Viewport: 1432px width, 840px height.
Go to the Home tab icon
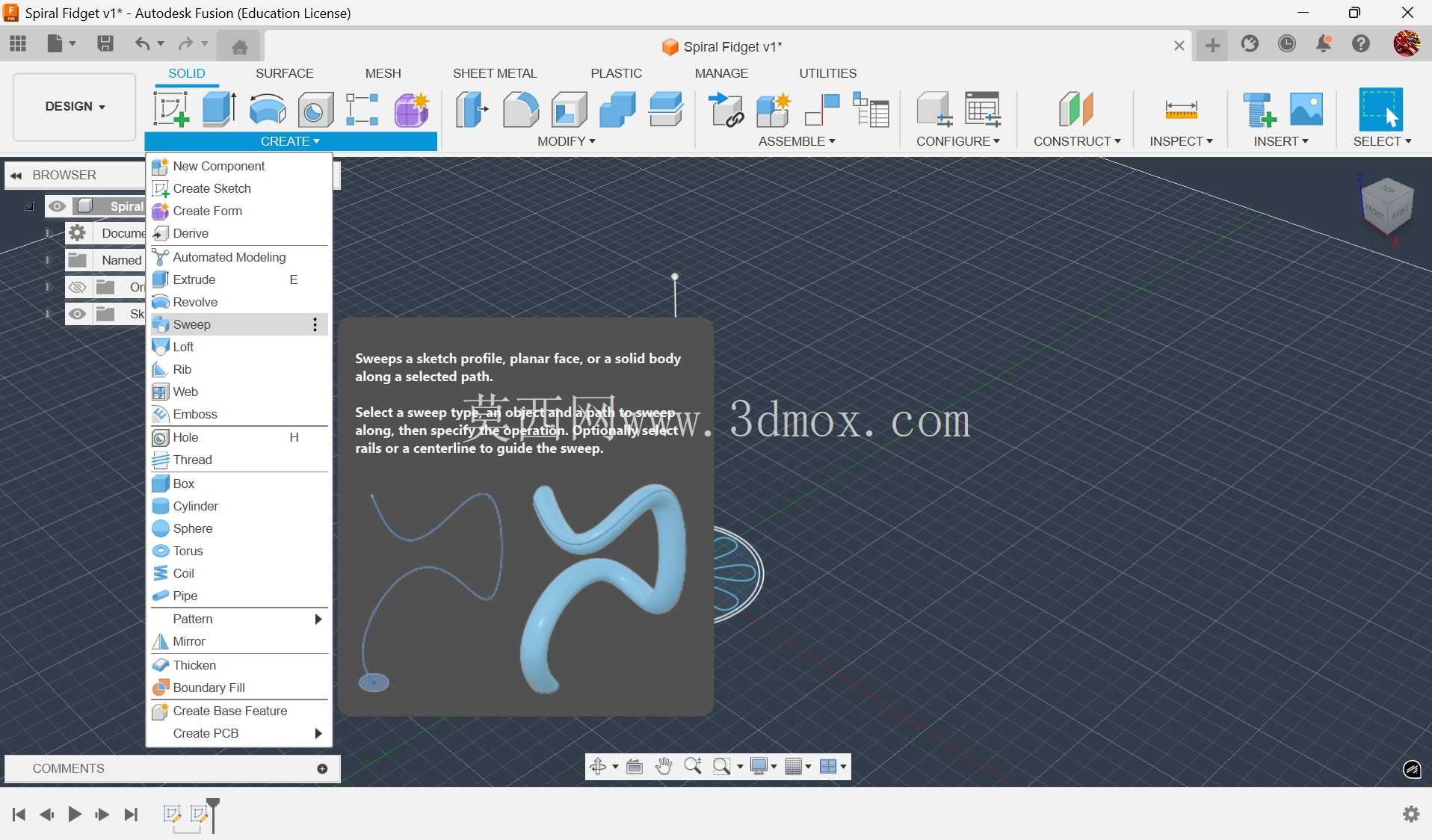coord(239,47)
